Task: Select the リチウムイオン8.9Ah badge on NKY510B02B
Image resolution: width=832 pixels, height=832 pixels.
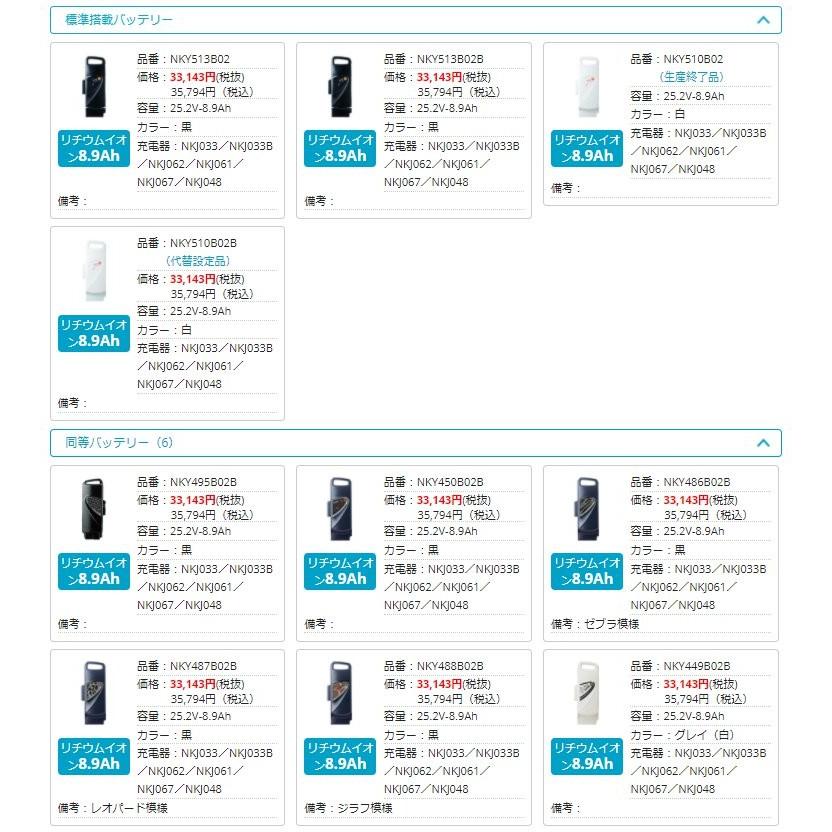Action: tap(93, 335)
